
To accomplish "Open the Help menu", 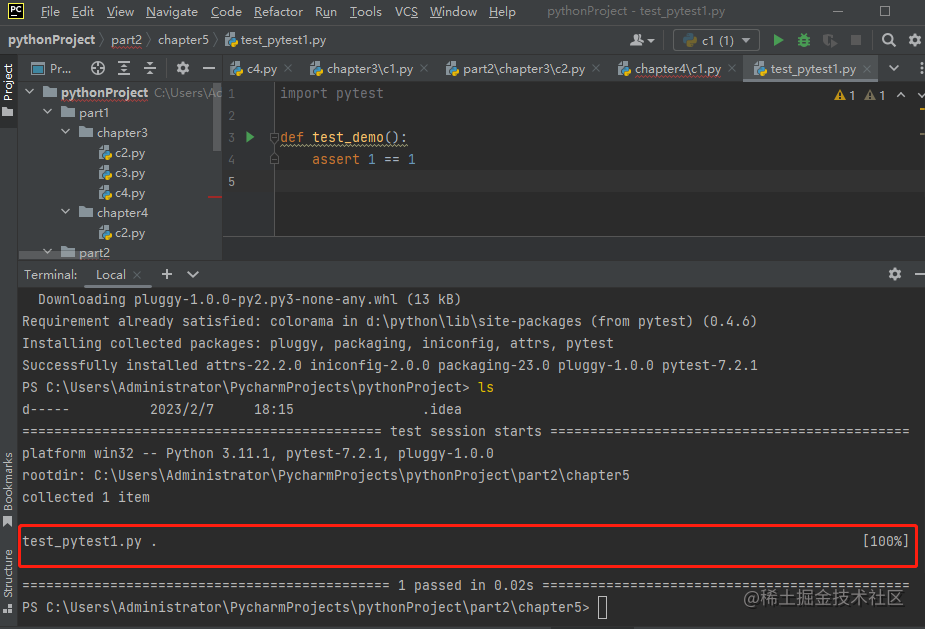I will pyautogui.click(x=502, y=12).
